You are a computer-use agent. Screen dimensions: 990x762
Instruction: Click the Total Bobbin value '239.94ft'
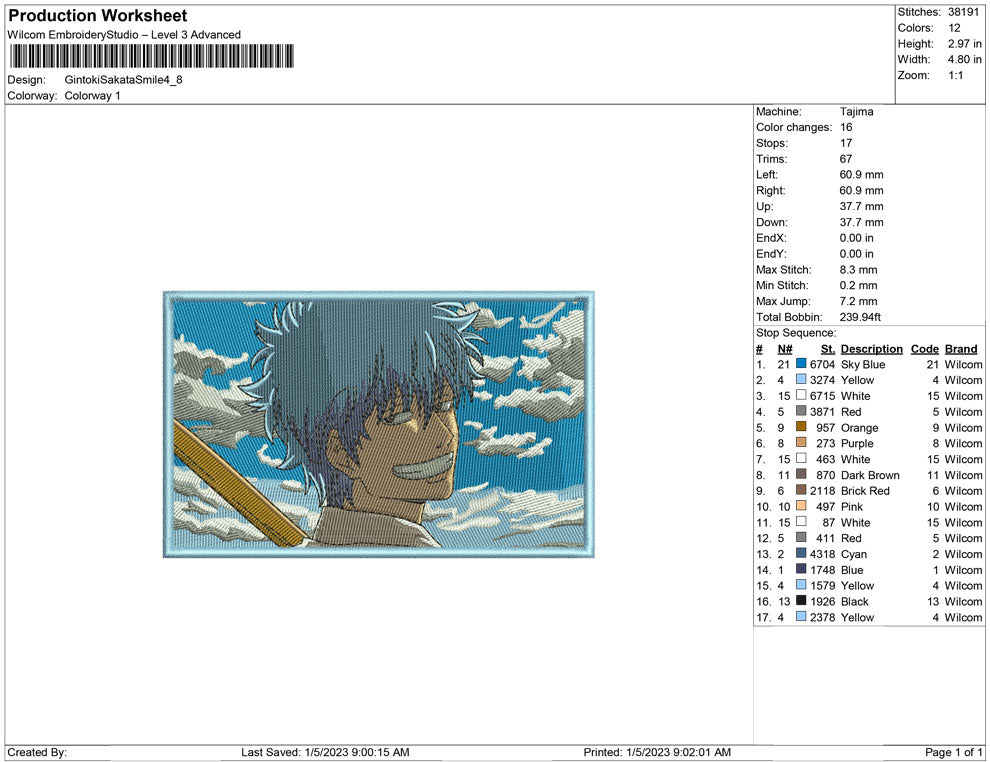click(860, 316)
